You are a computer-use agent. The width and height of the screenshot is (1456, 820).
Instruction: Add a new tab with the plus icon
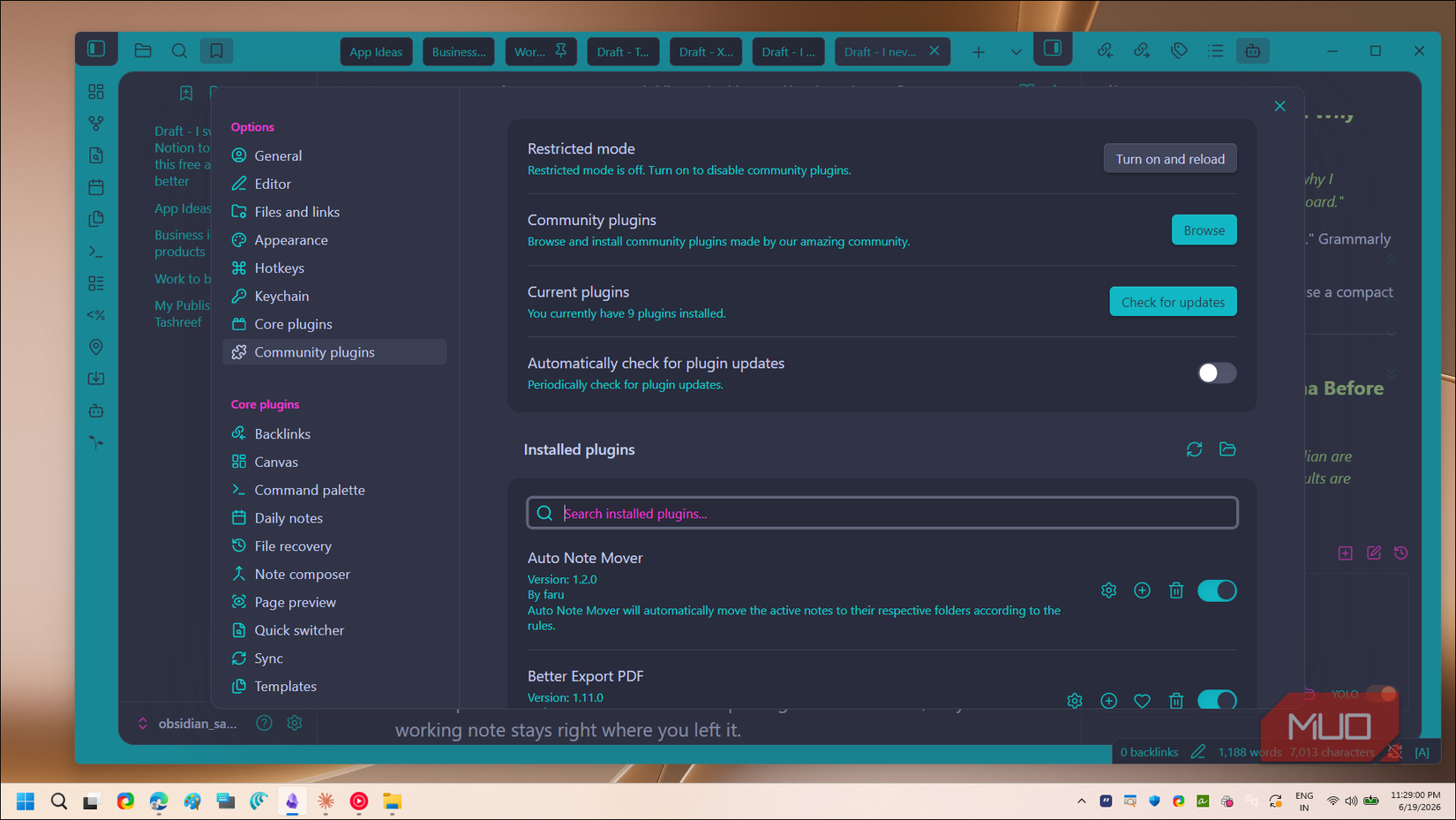pos(979,52)
